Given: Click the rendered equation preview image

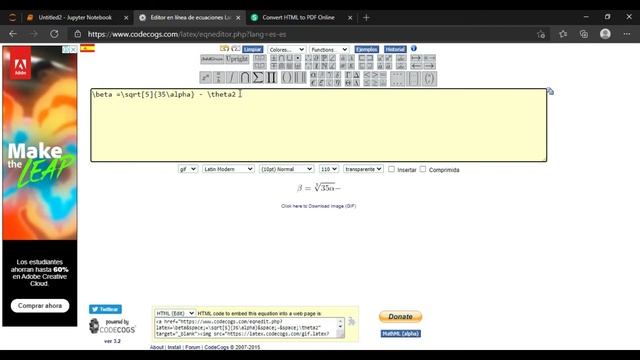Looking at the screenshot, I should click(319, 188).
